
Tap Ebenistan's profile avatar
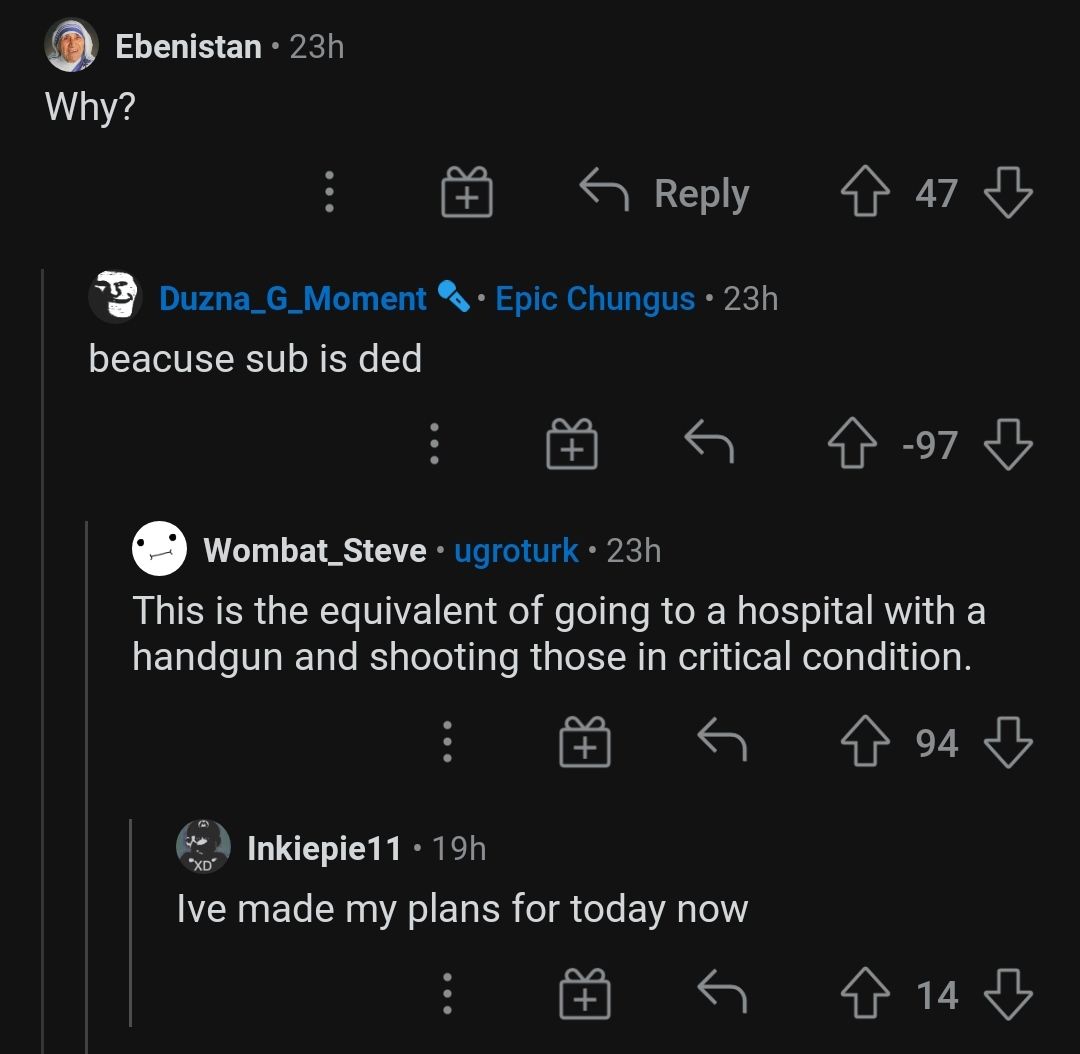[x=71, y=46]
